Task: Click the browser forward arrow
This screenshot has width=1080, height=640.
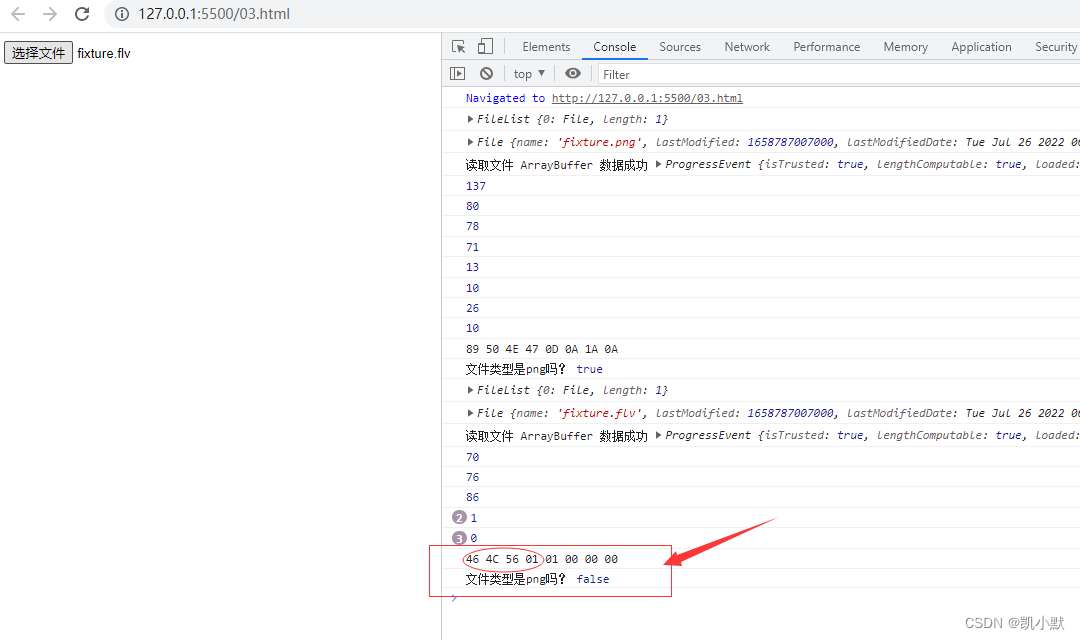Action: 50,15
